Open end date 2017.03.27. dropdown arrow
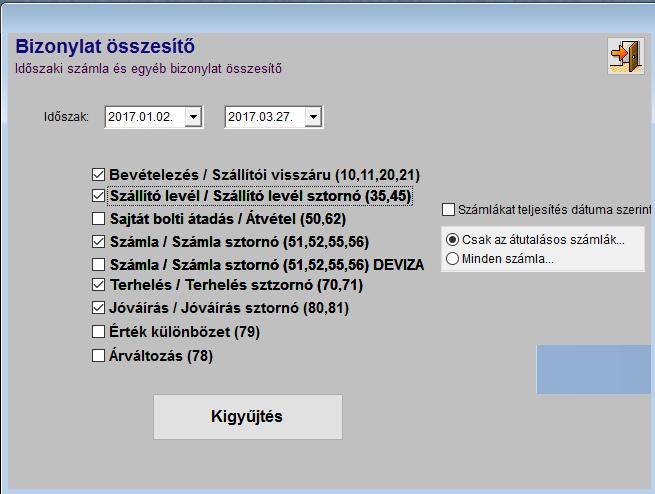The width and height of the screenshot is (655, 494). click(x=313, y=117)
